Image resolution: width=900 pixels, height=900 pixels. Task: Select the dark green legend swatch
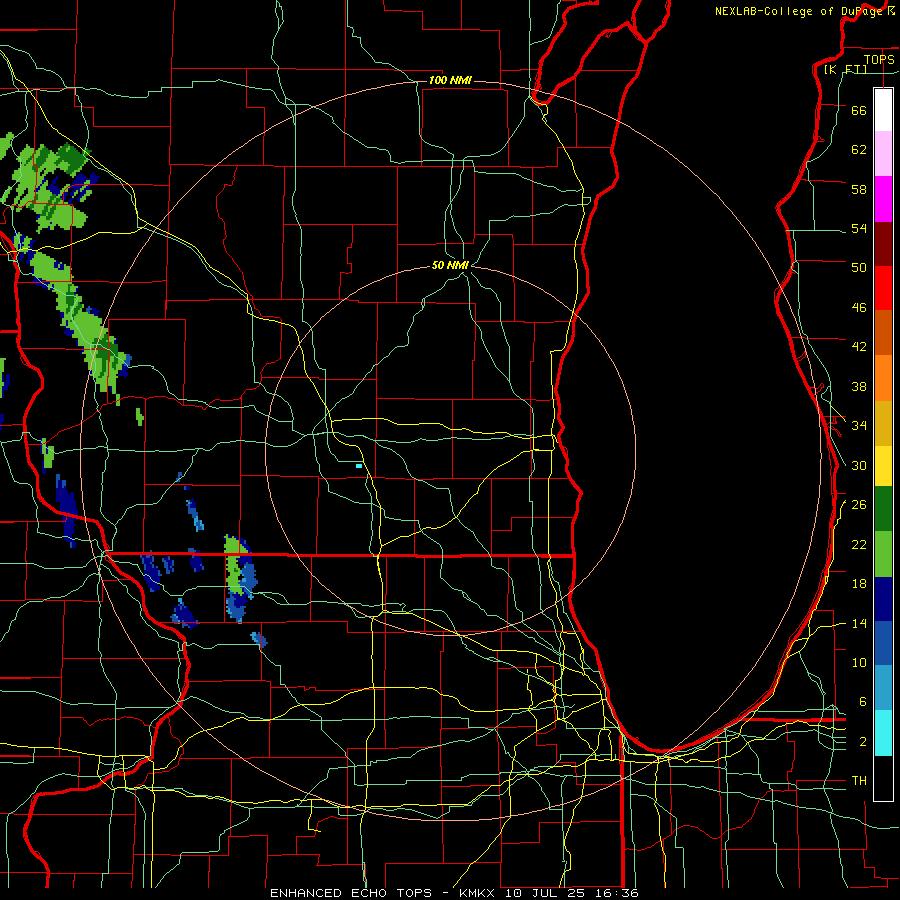[883, 509]
